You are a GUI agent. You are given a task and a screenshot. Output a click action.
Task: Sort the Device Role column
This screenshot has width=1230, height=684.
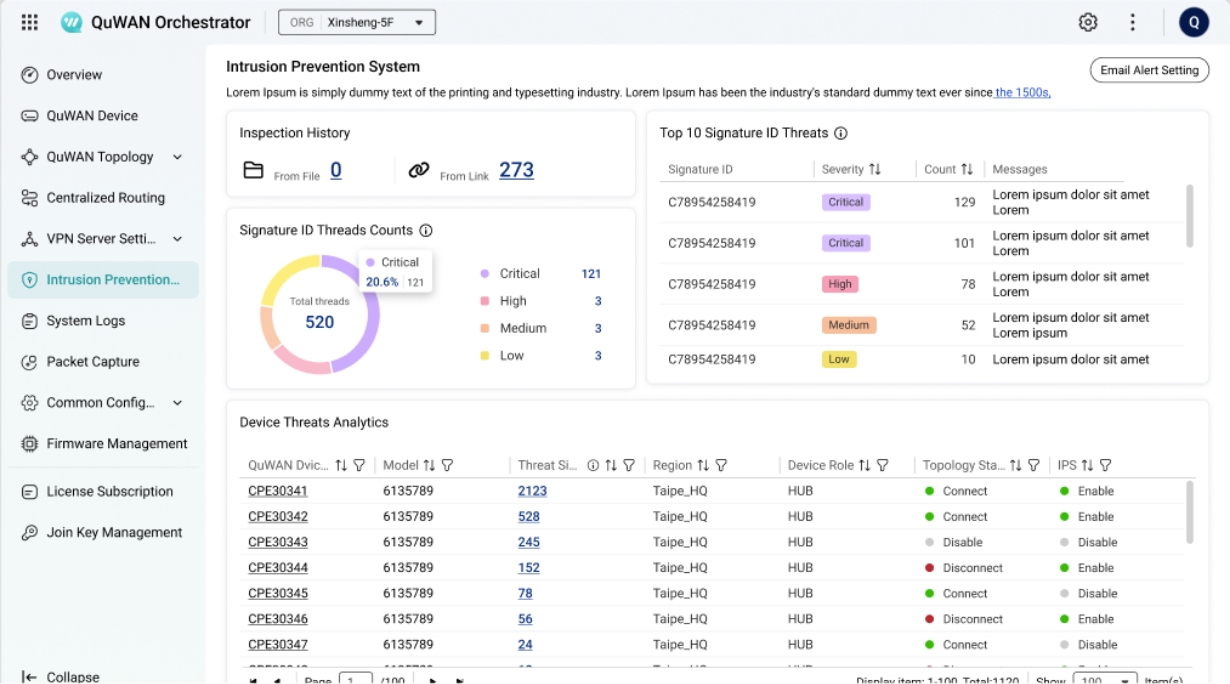864,465
